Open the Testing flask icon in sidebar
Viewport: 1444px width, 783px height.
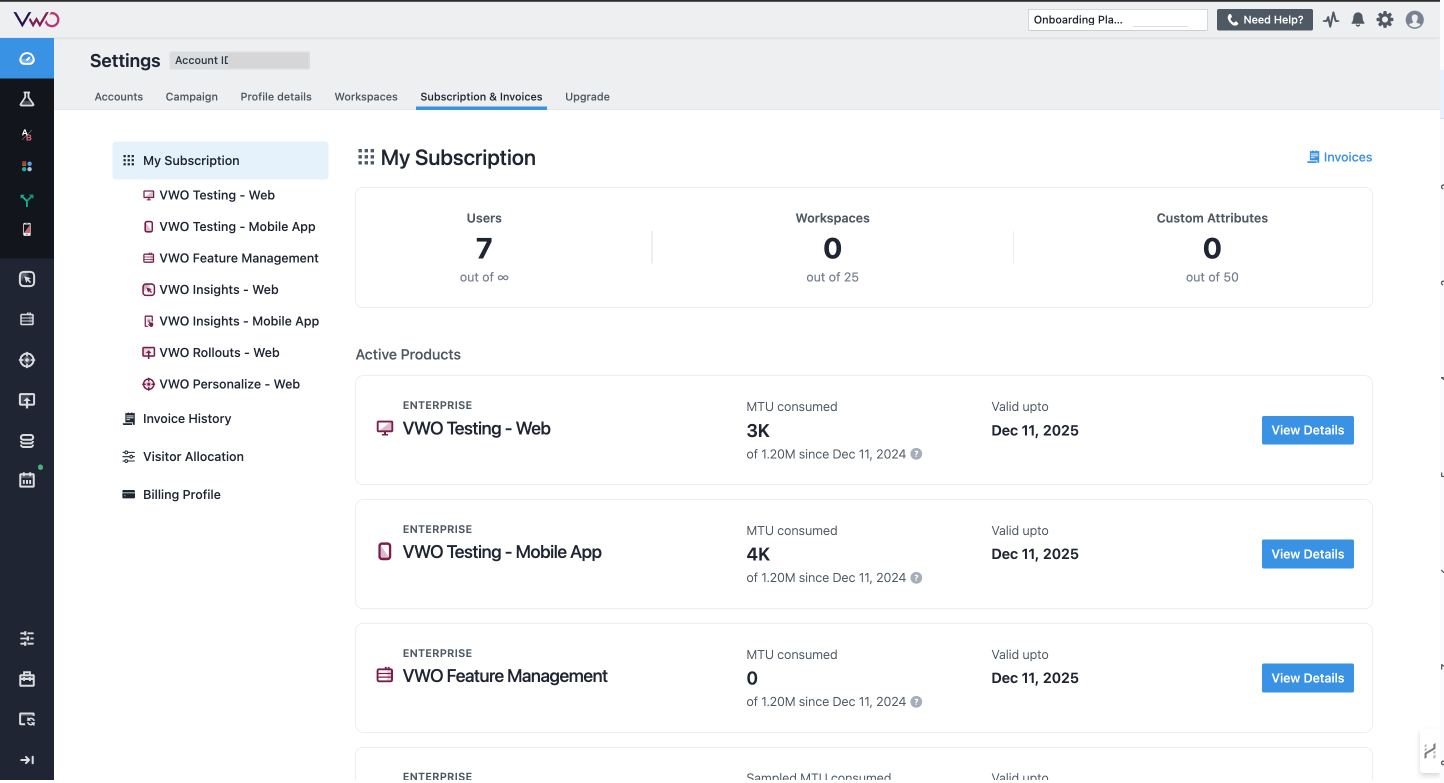[27, 98]
